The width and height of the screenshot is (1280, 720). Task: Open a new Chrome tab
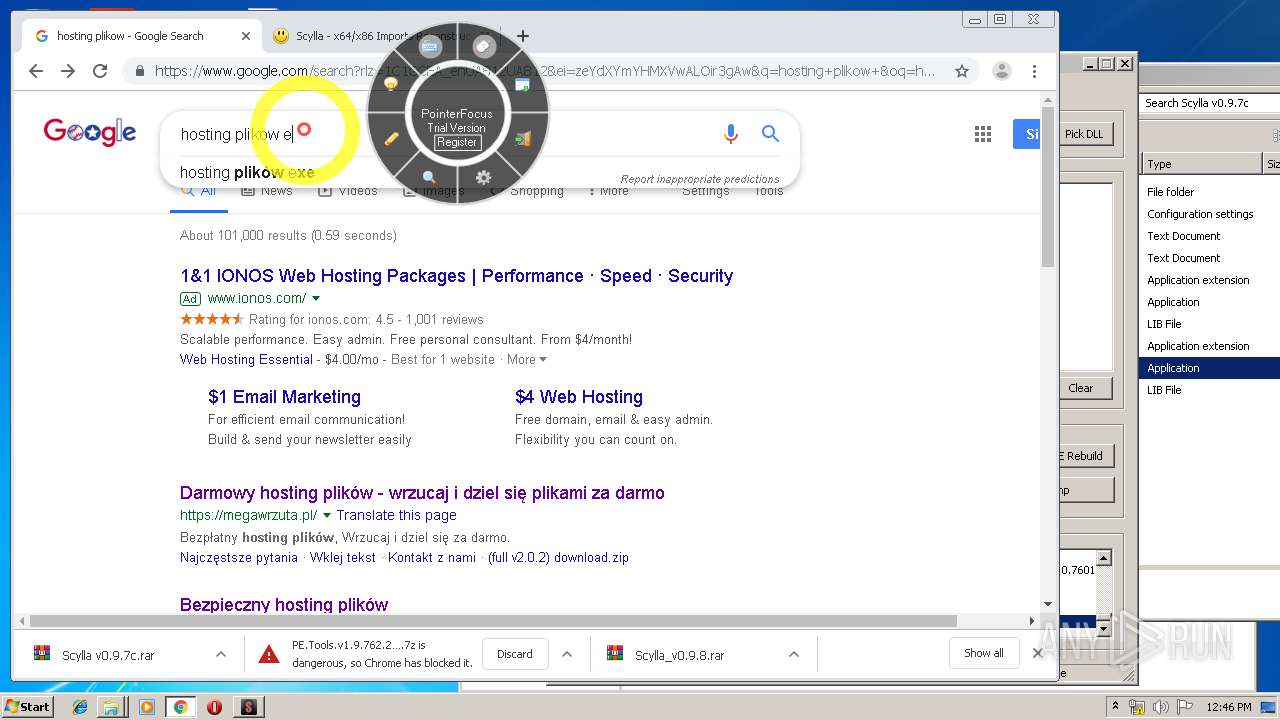click(x=522, y=36)
